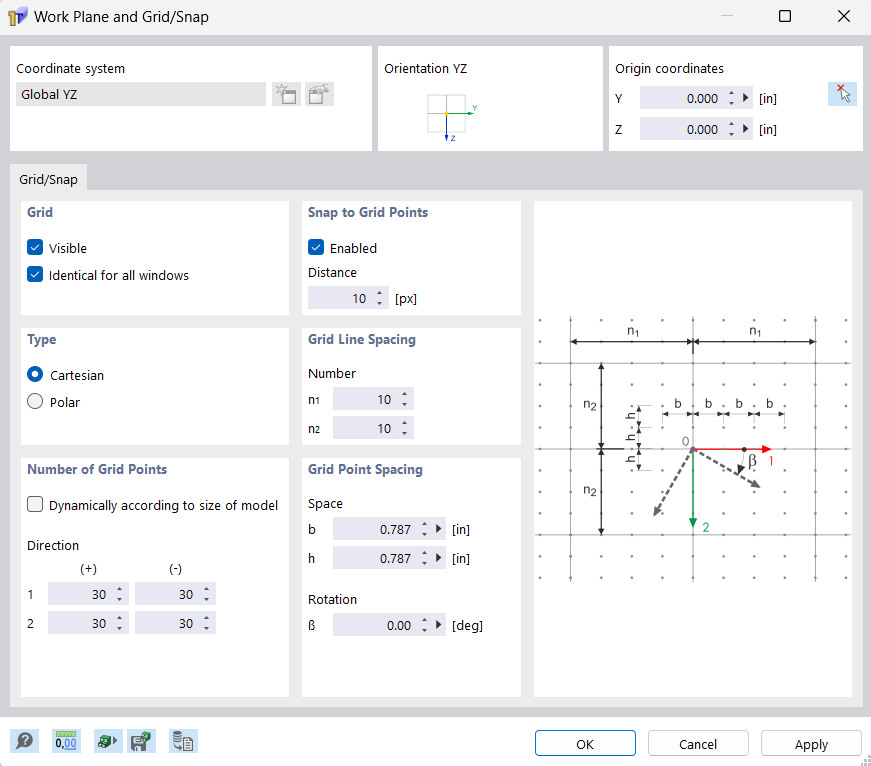
Task: Enable Dynamically according to size of model
Action: (x=36, y=505)
